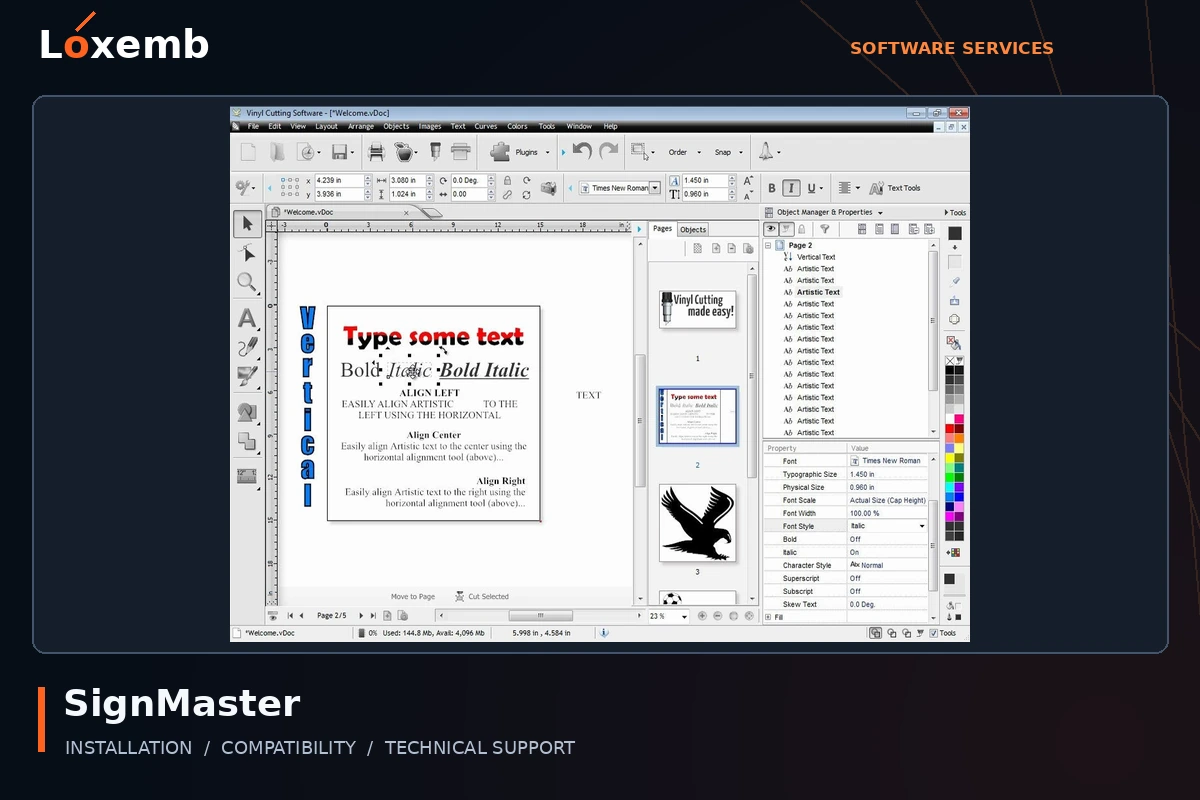Toggle Underline formatting button

811,187
